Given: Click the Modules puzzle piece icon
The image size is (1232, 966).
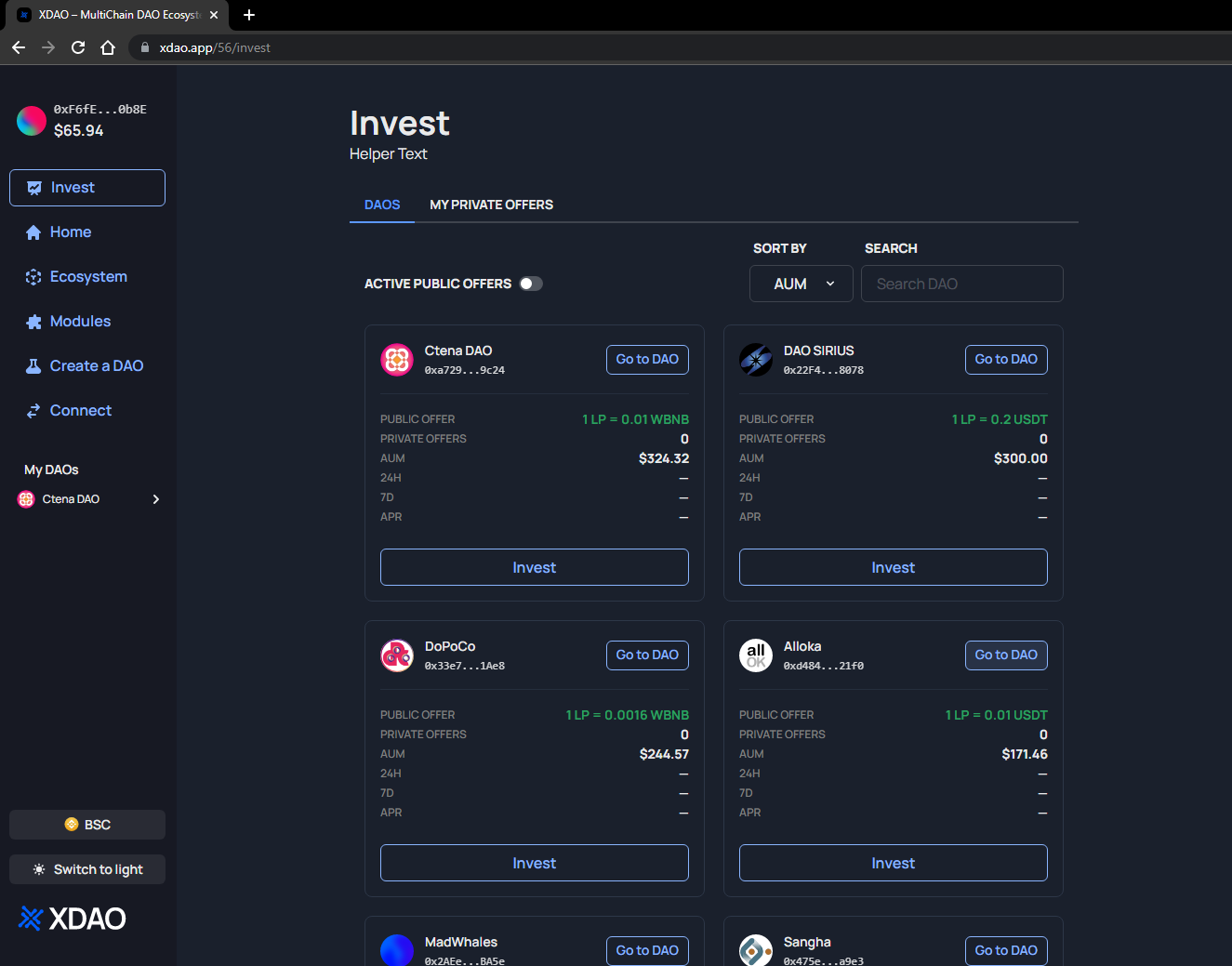Looking at the screenshot, I should click(x=33, y=322).
